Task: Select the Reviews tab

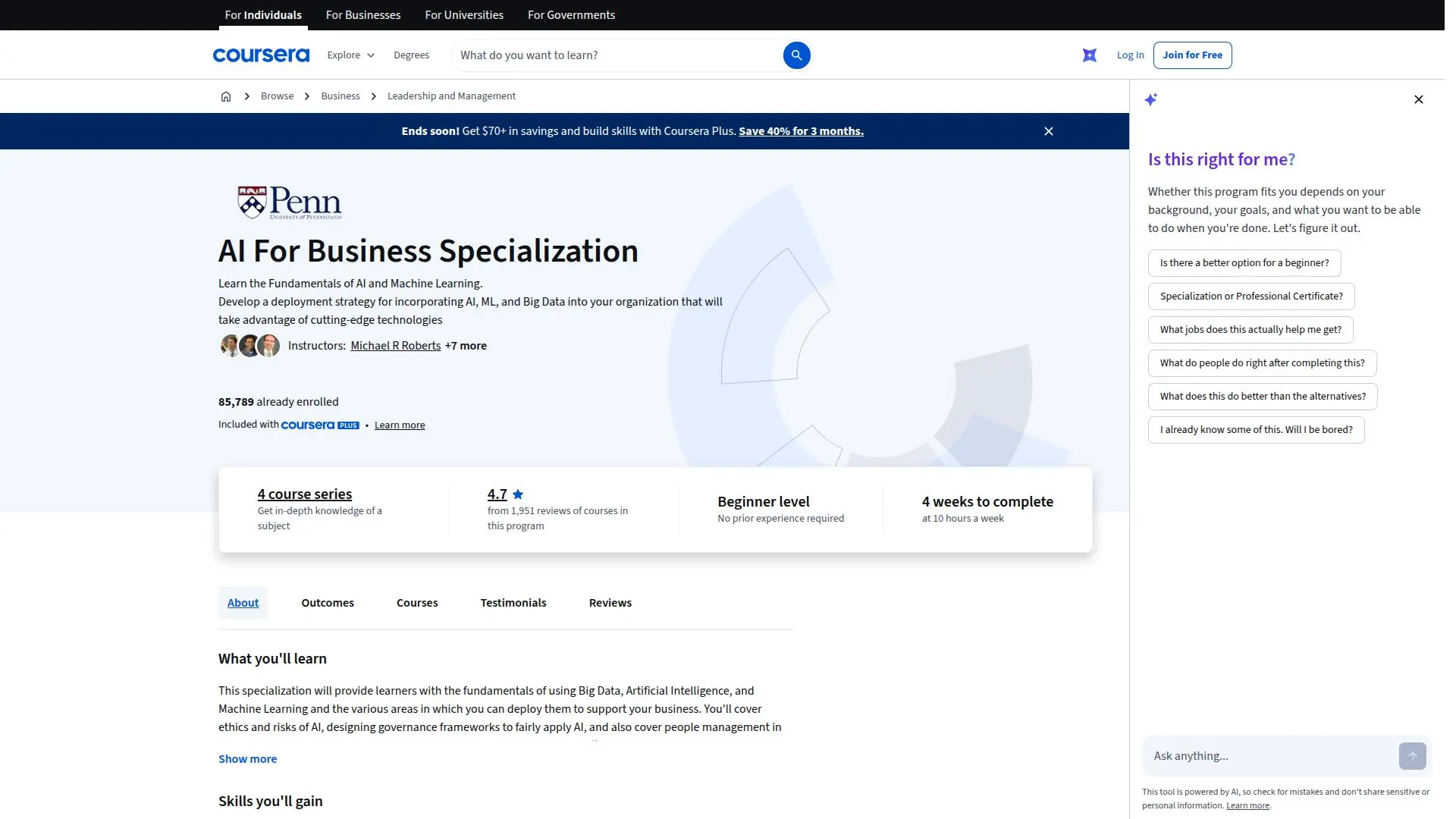Action: [610, 603]
